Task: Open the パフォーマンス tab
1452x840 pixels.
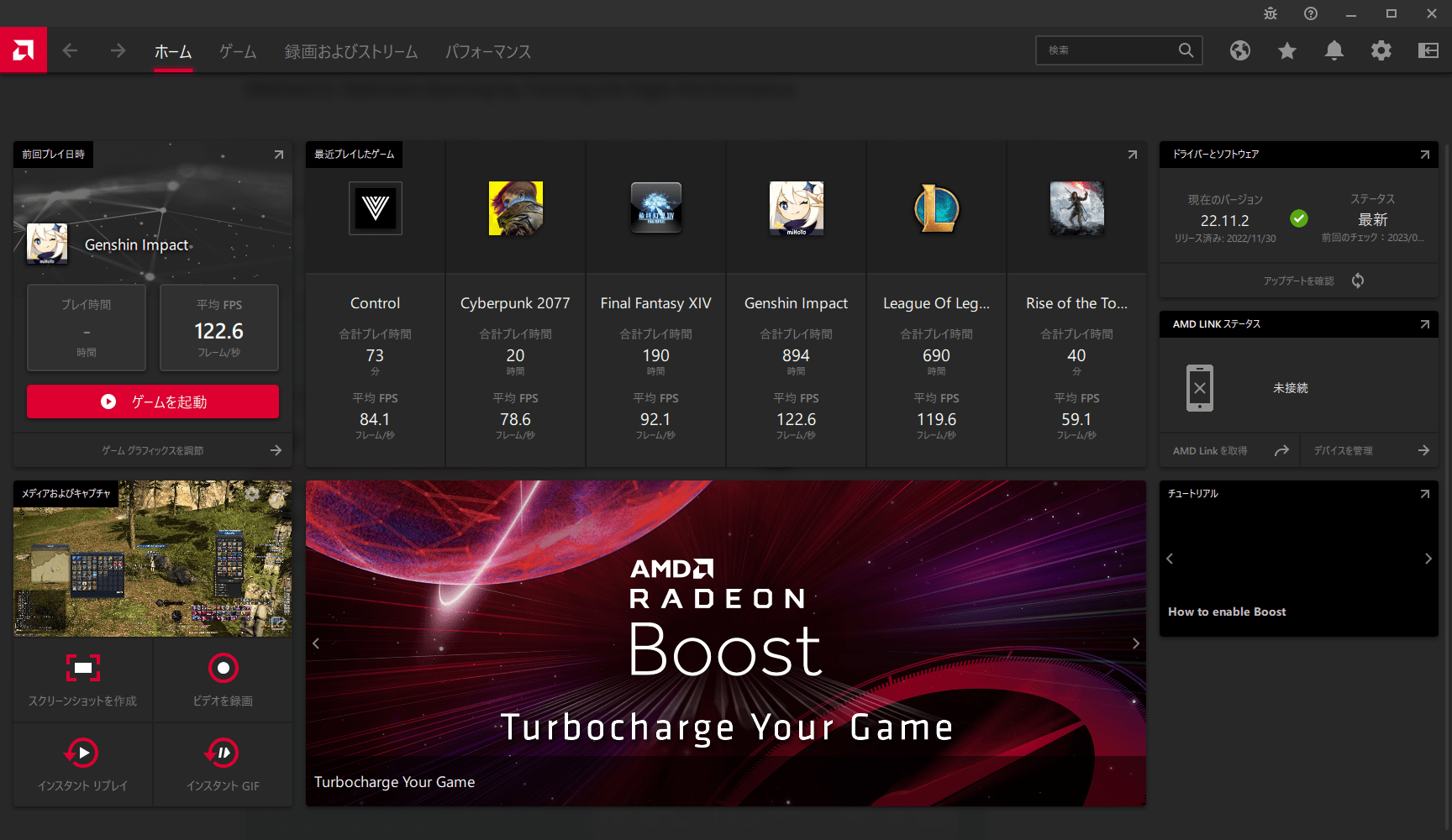Action: tap(487, 50)
